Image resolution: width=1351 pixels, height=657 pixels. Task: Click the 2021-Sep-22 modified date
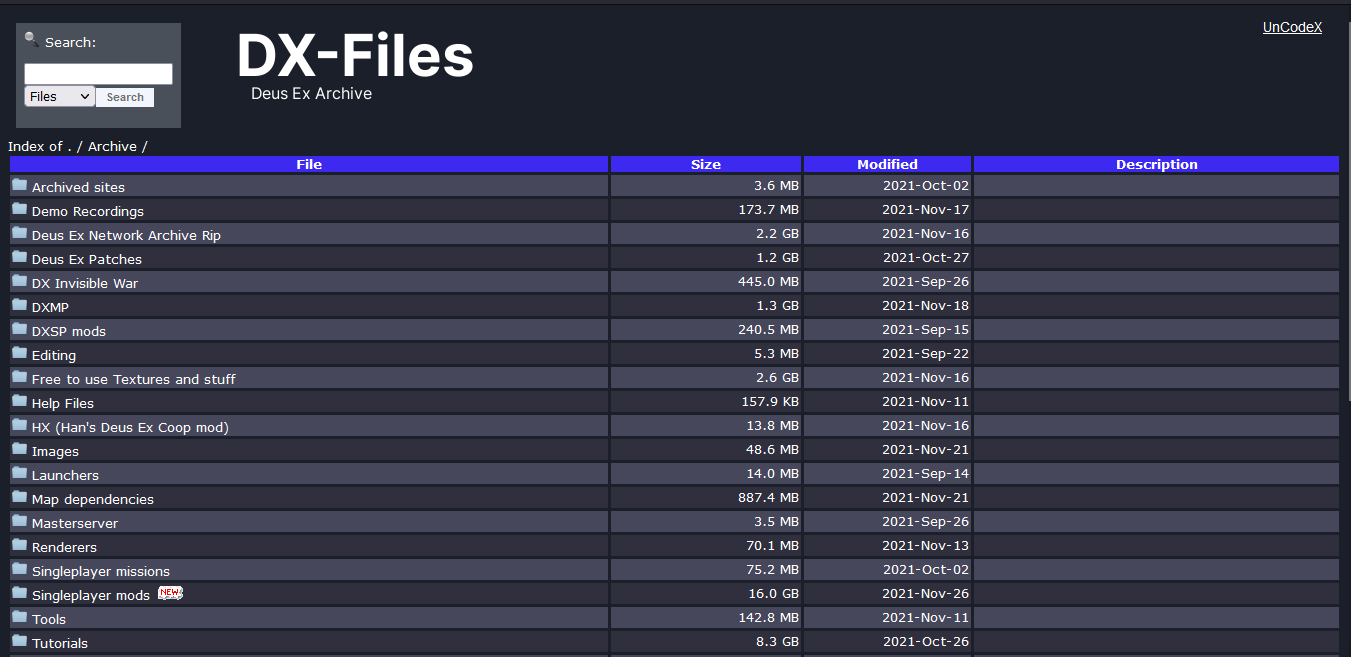click(x=926, y=353)
